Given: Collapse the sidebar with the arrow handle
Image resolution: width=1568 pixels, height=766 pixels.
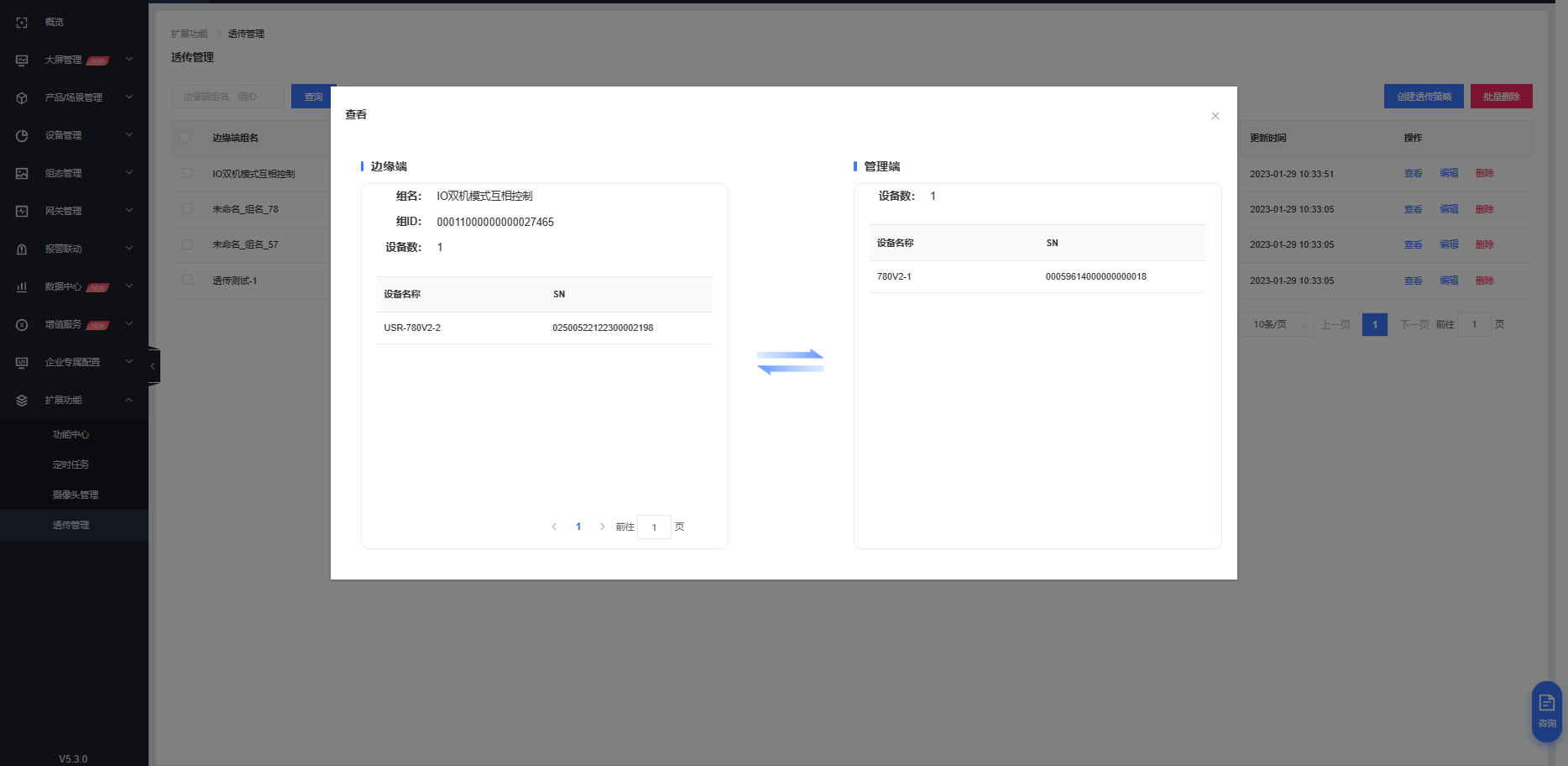Looking at the screenshot, I should pyautogui.click(x=153, y=366).
